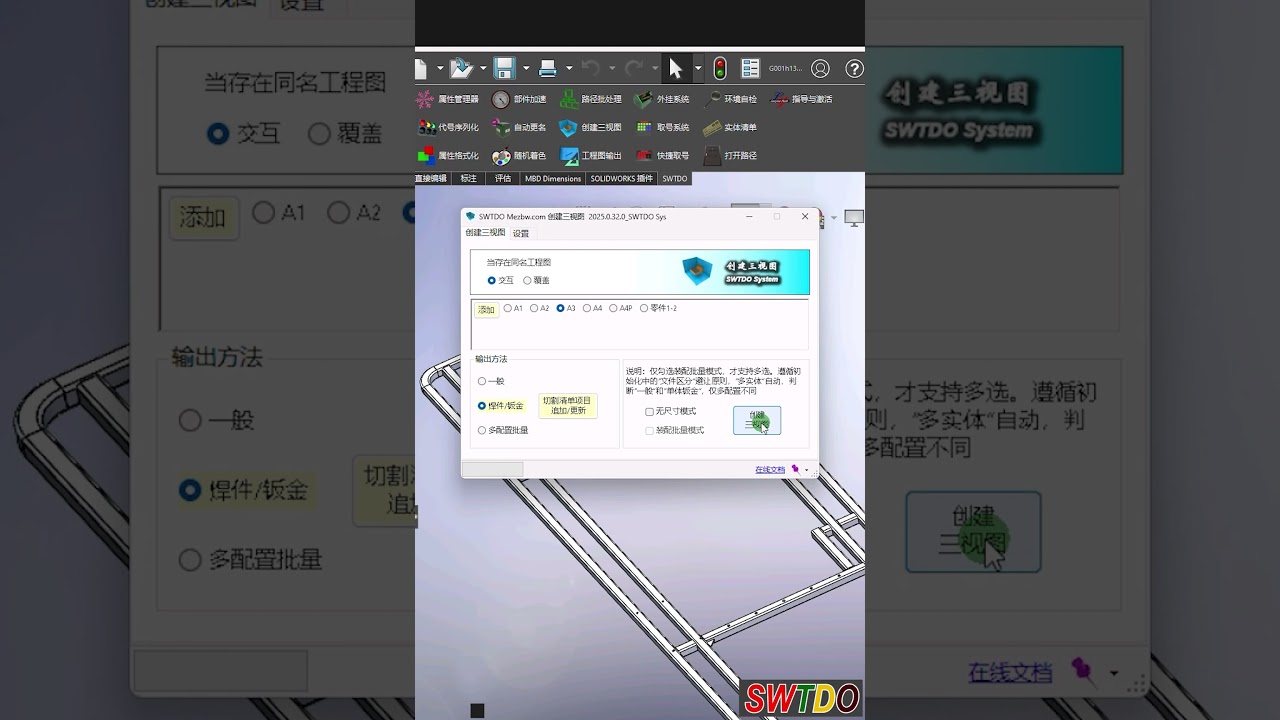Switch to the 直接编辑 ribbon tab
This screenshot has width=1280, height=720.
click(x=431, y=178)
